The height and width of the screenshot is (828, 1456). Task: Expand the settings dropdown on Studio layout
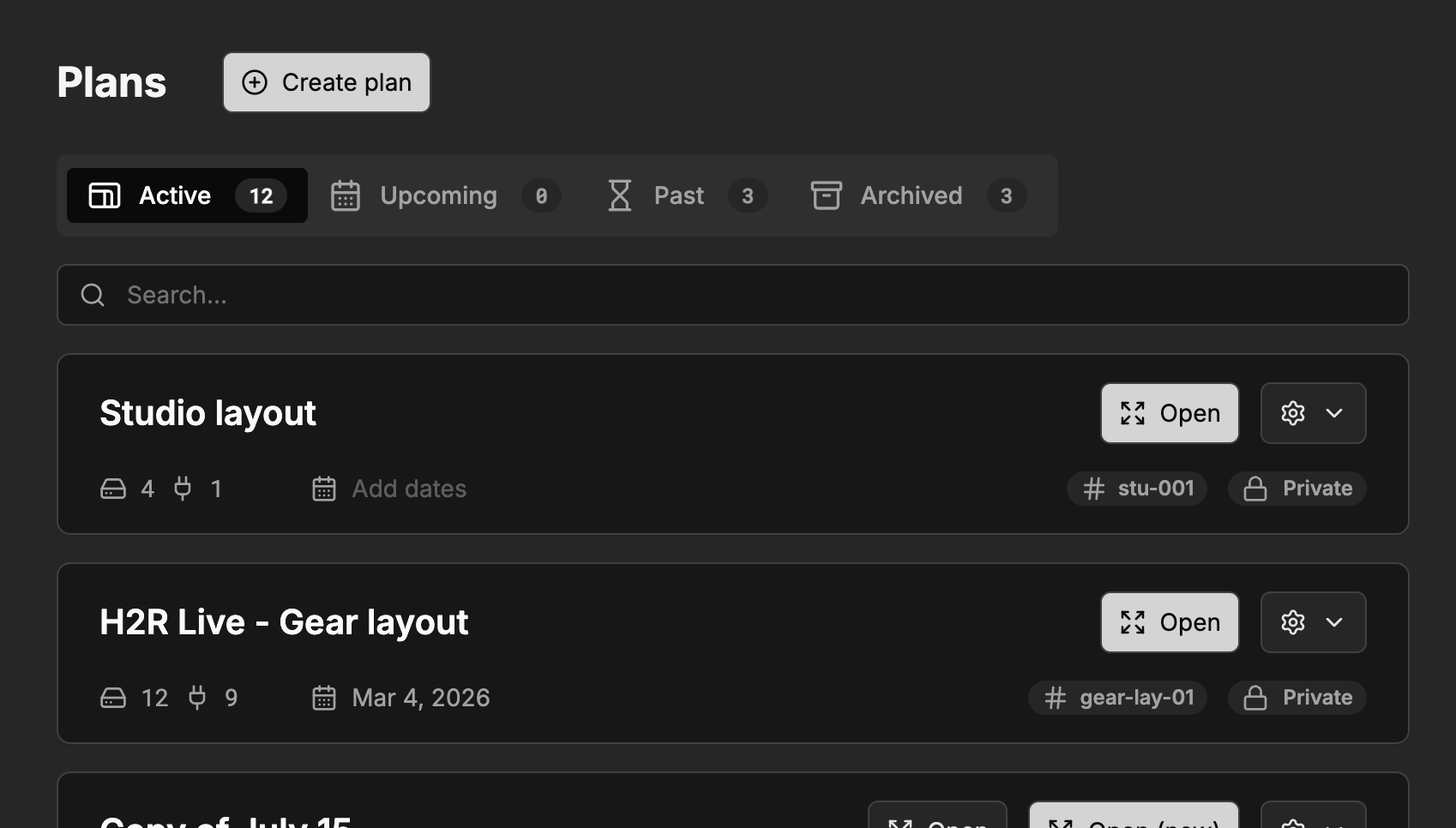coord(1335,413)
